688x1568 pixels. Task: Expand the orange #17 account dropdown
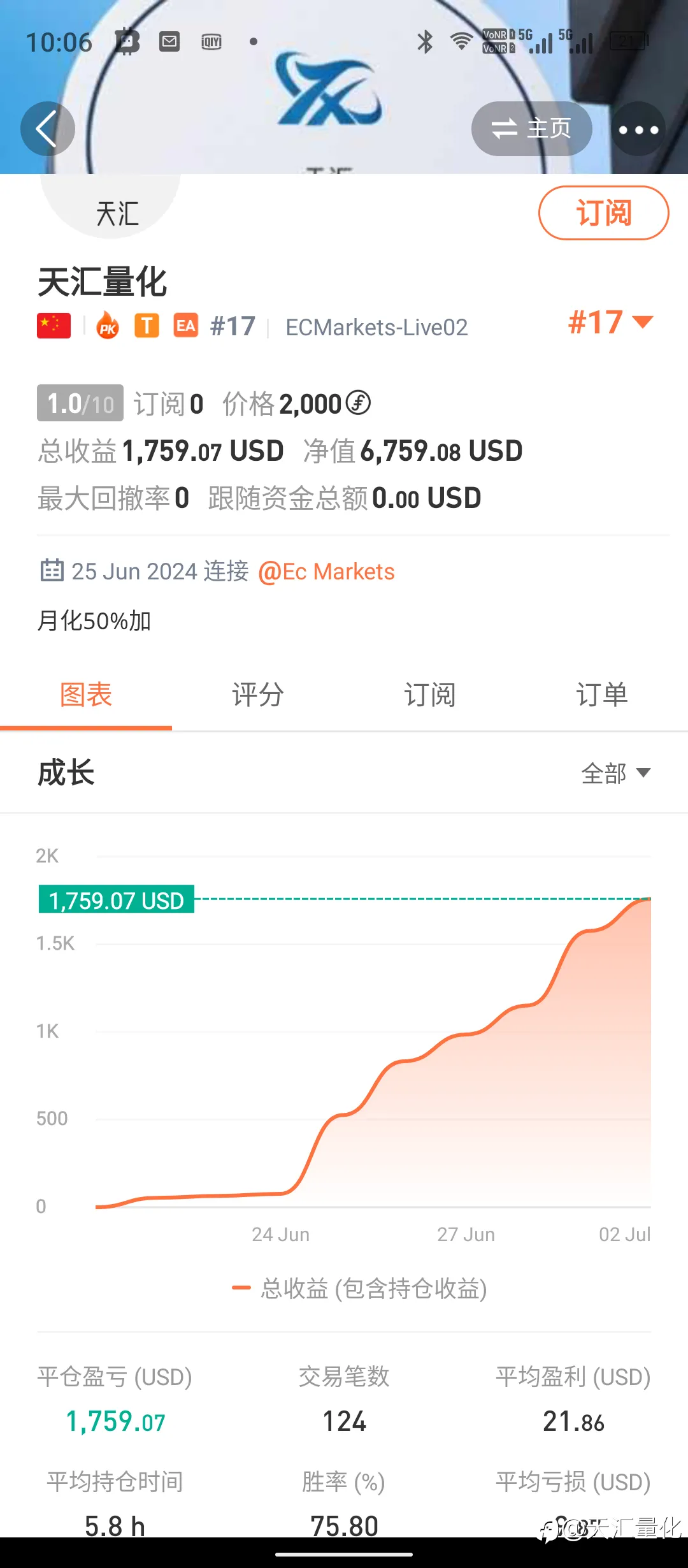pos(610,322)
